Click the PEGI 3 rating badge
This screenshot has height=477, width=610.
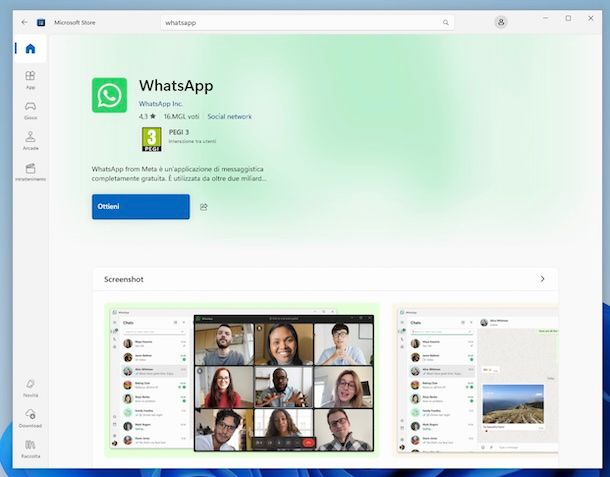[152, 139]
